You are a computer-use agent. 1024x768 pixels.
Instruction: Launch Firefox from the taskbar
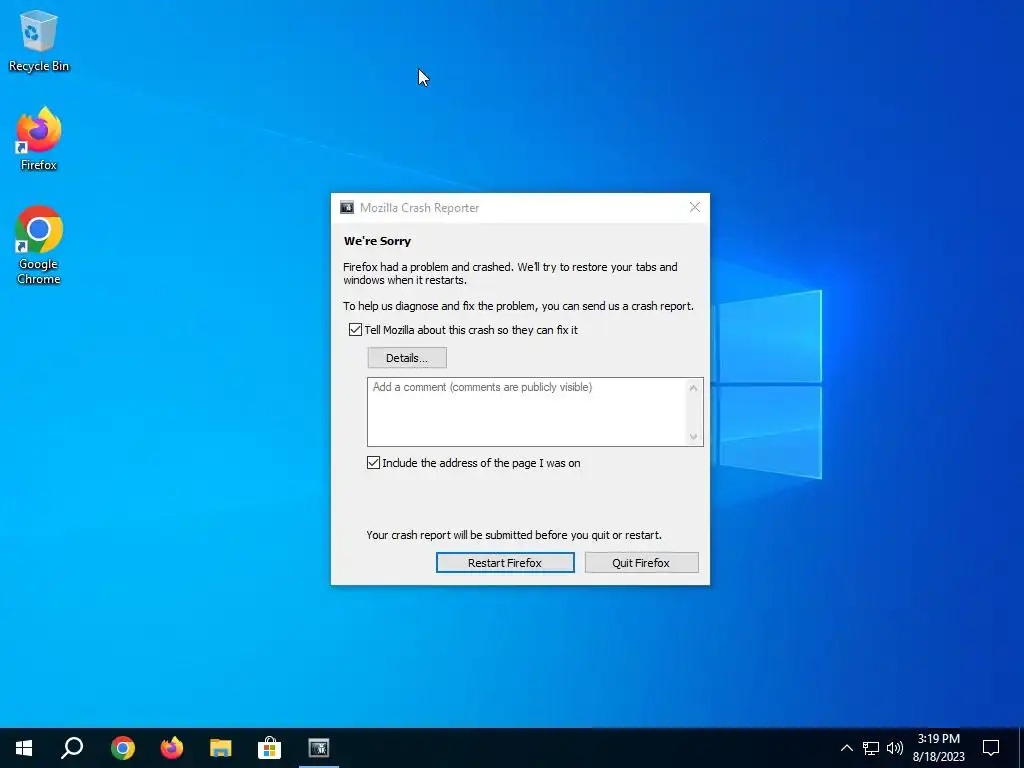click(172, 748)
